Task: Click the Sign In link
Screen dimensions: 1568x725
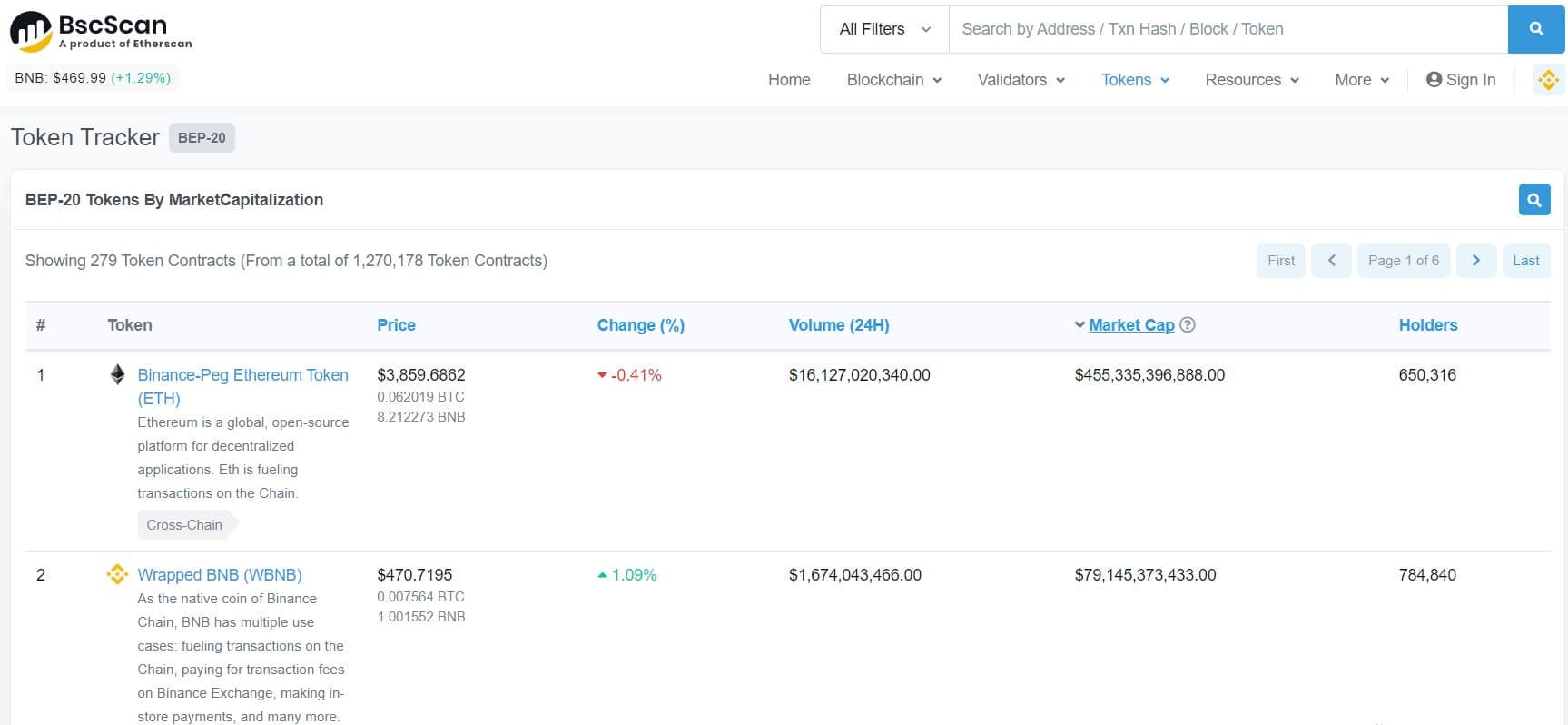Action: 1461,80
